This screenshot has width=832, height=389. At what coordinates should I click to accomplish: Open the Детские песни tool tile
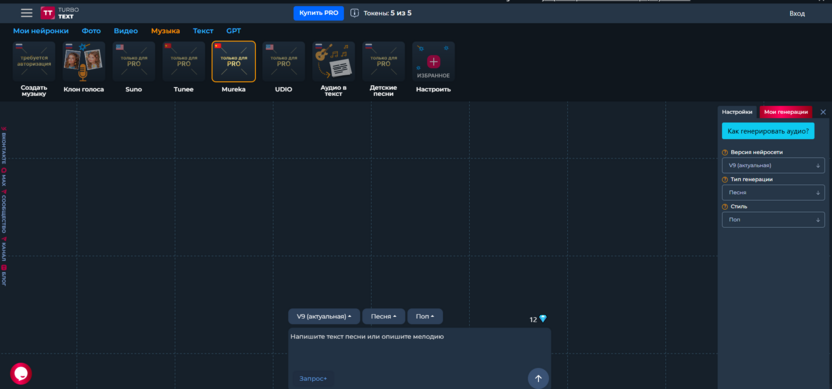(383, 70)
